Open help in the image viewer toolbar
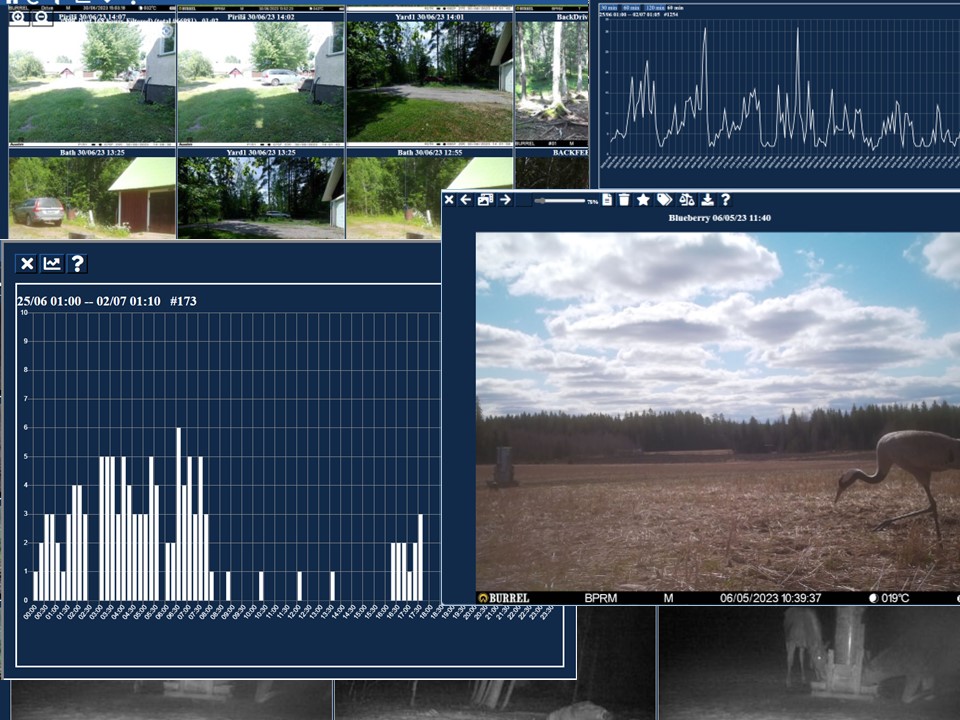The height and width of the screenshot is (720, 960). (726, 200)
